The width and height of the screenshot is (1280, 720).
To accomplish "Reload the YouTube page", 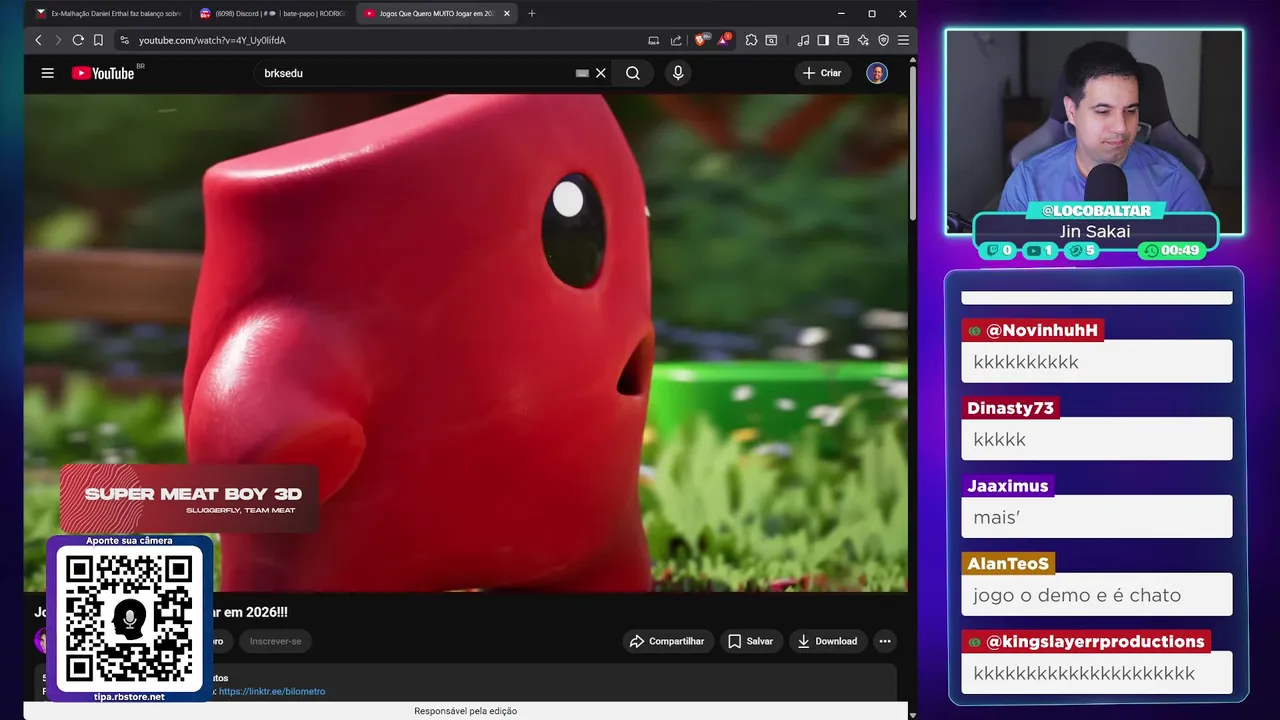I will (x=78, y=40).
